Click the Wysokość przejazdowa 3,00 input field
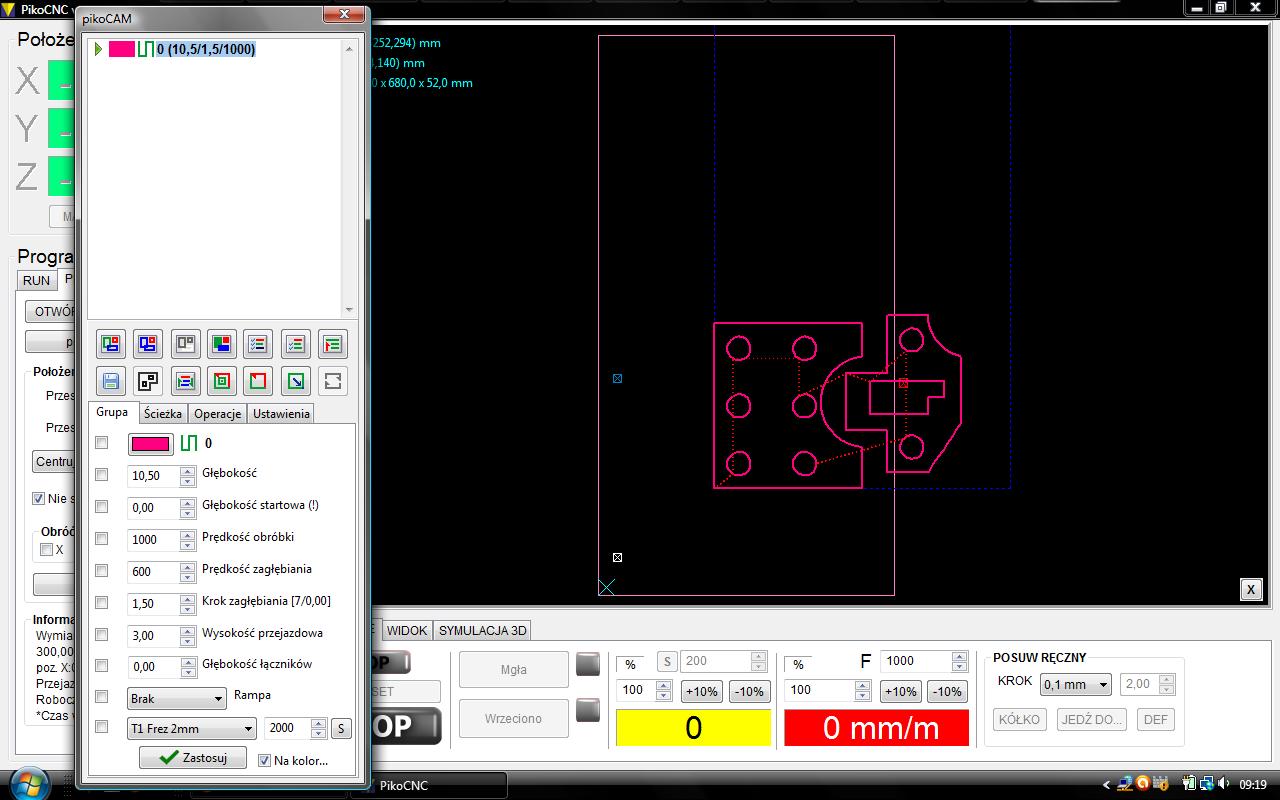This screenshot has height=800, width=1280. tap(154, 635)
